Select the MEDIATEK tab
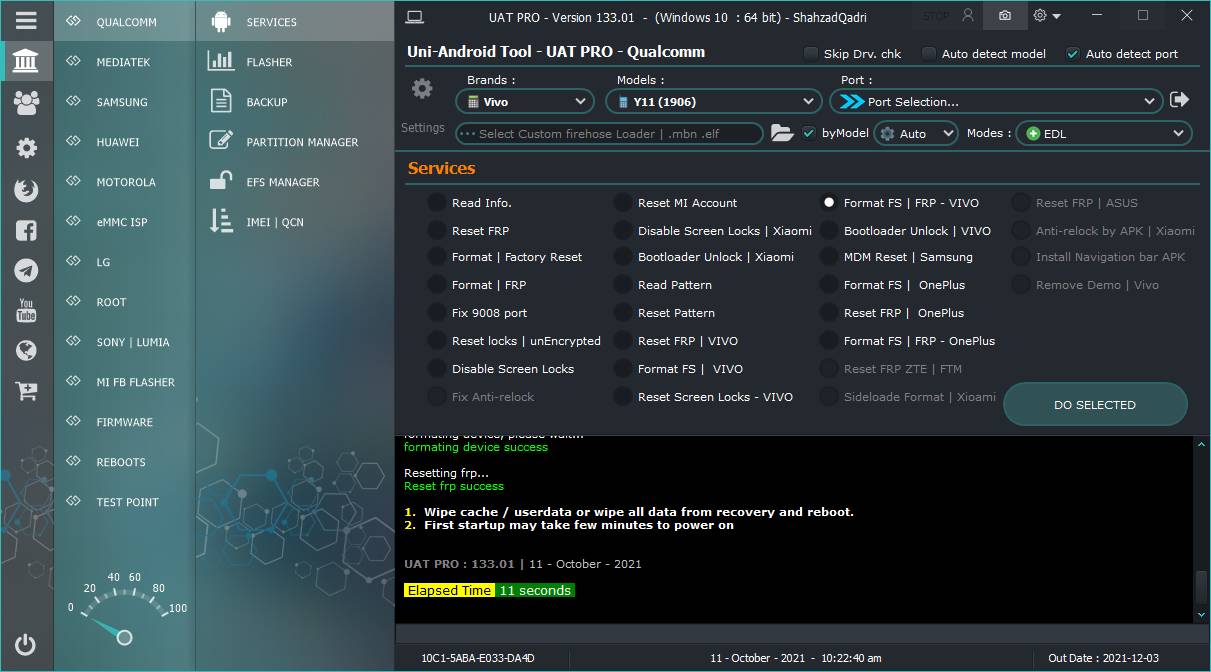 [124, 62]
